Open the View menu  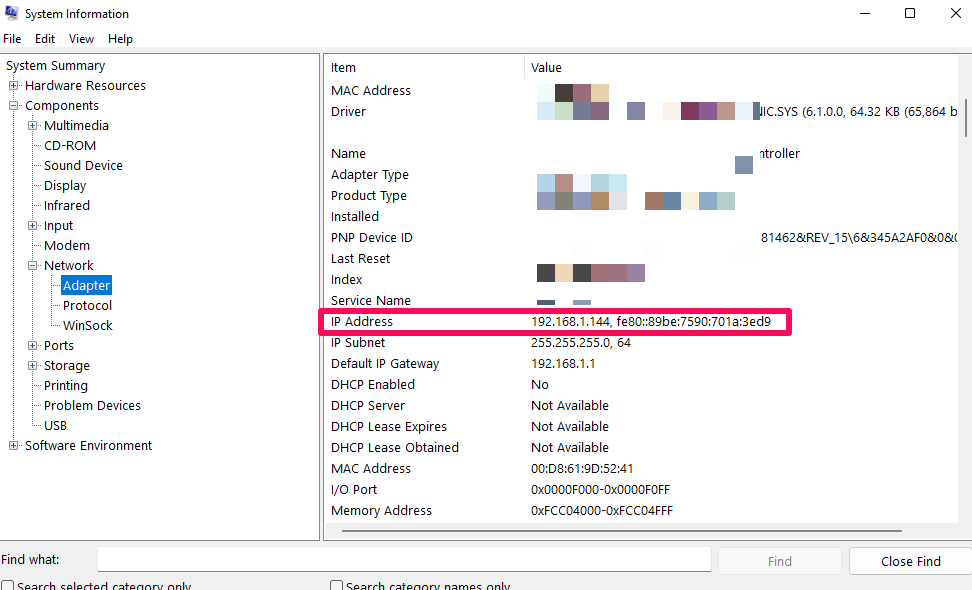81,38
